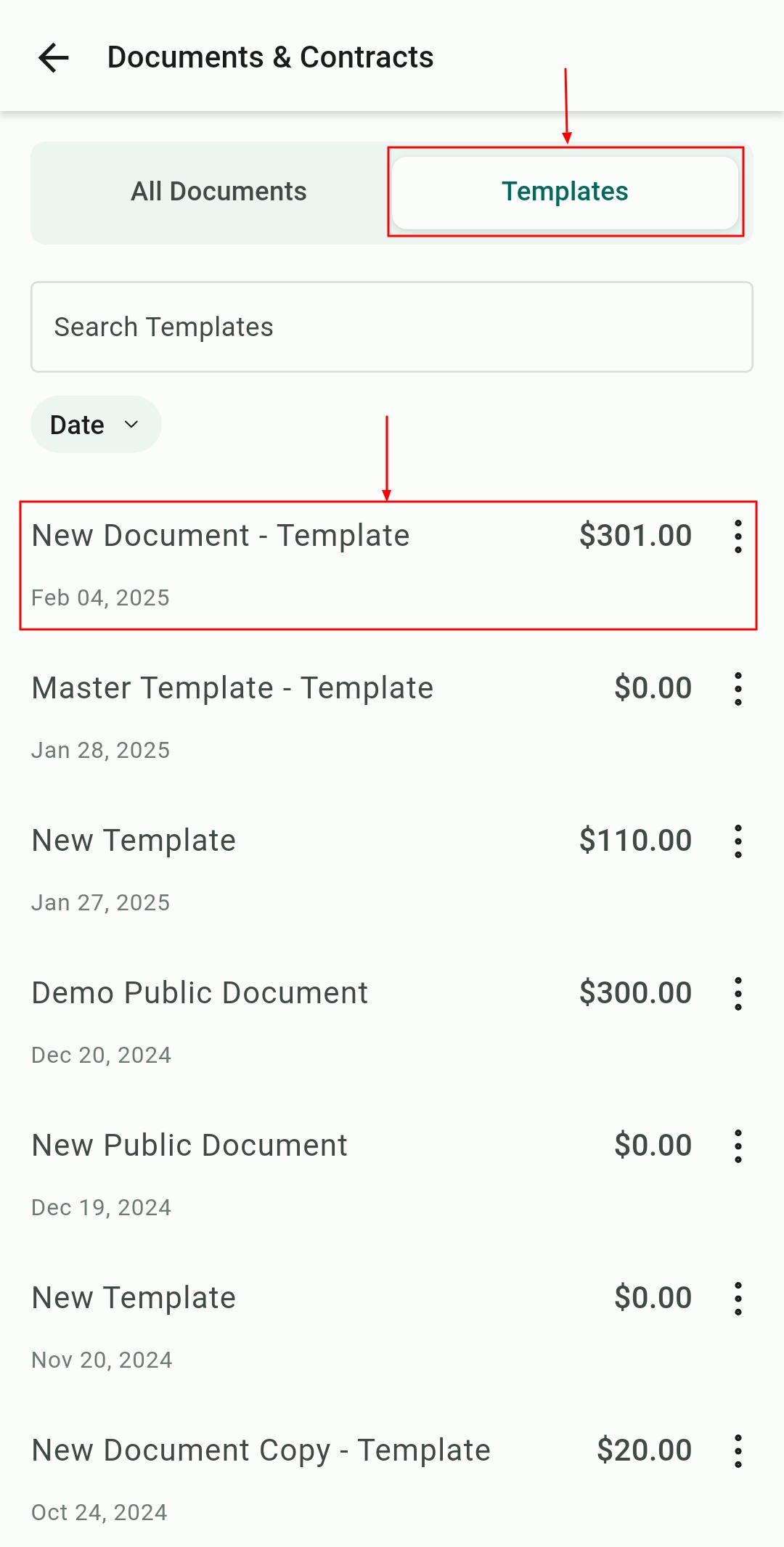Open options menu for Master Template - Template
Screen dimensions: 784x1547
click(x=738, y=689)
